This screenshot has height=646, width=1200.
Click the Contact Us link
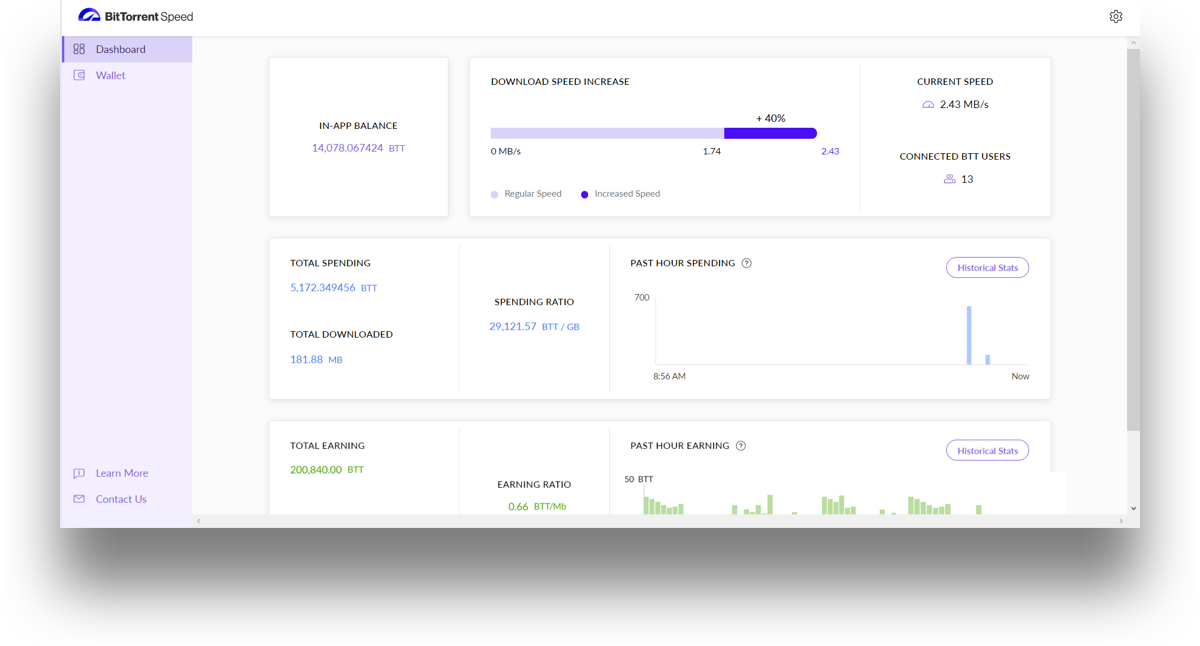tap(121, 498)
